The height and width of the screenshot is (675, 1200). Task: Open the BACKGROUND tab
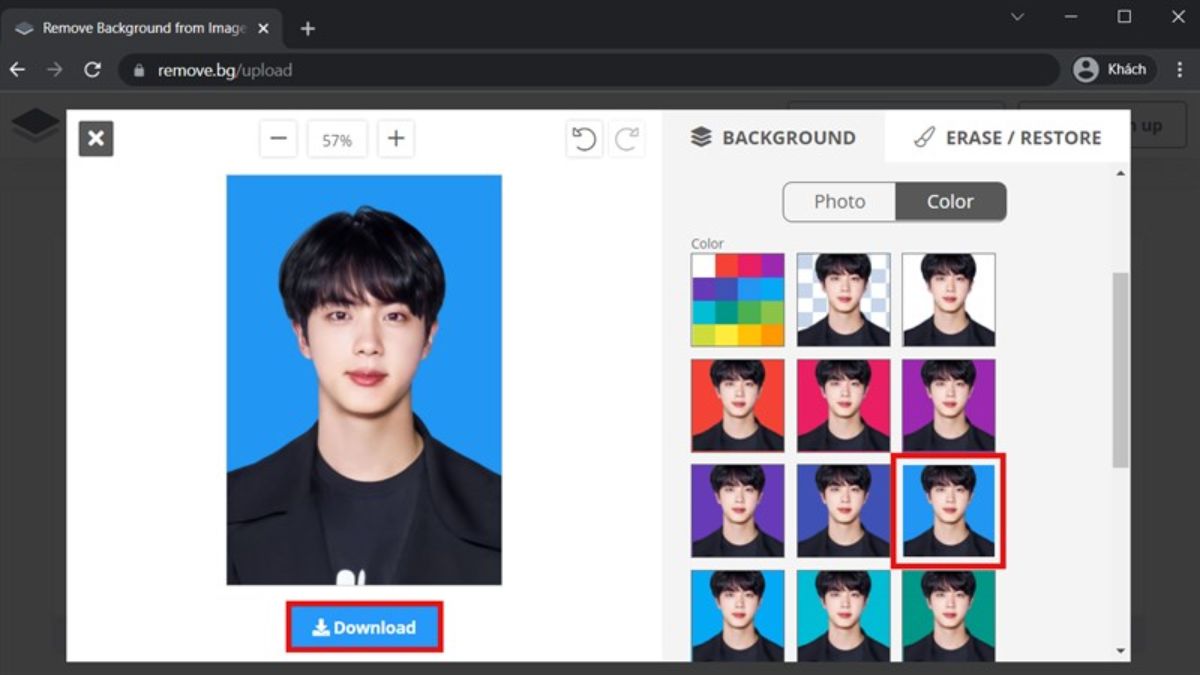pos(774,138)
